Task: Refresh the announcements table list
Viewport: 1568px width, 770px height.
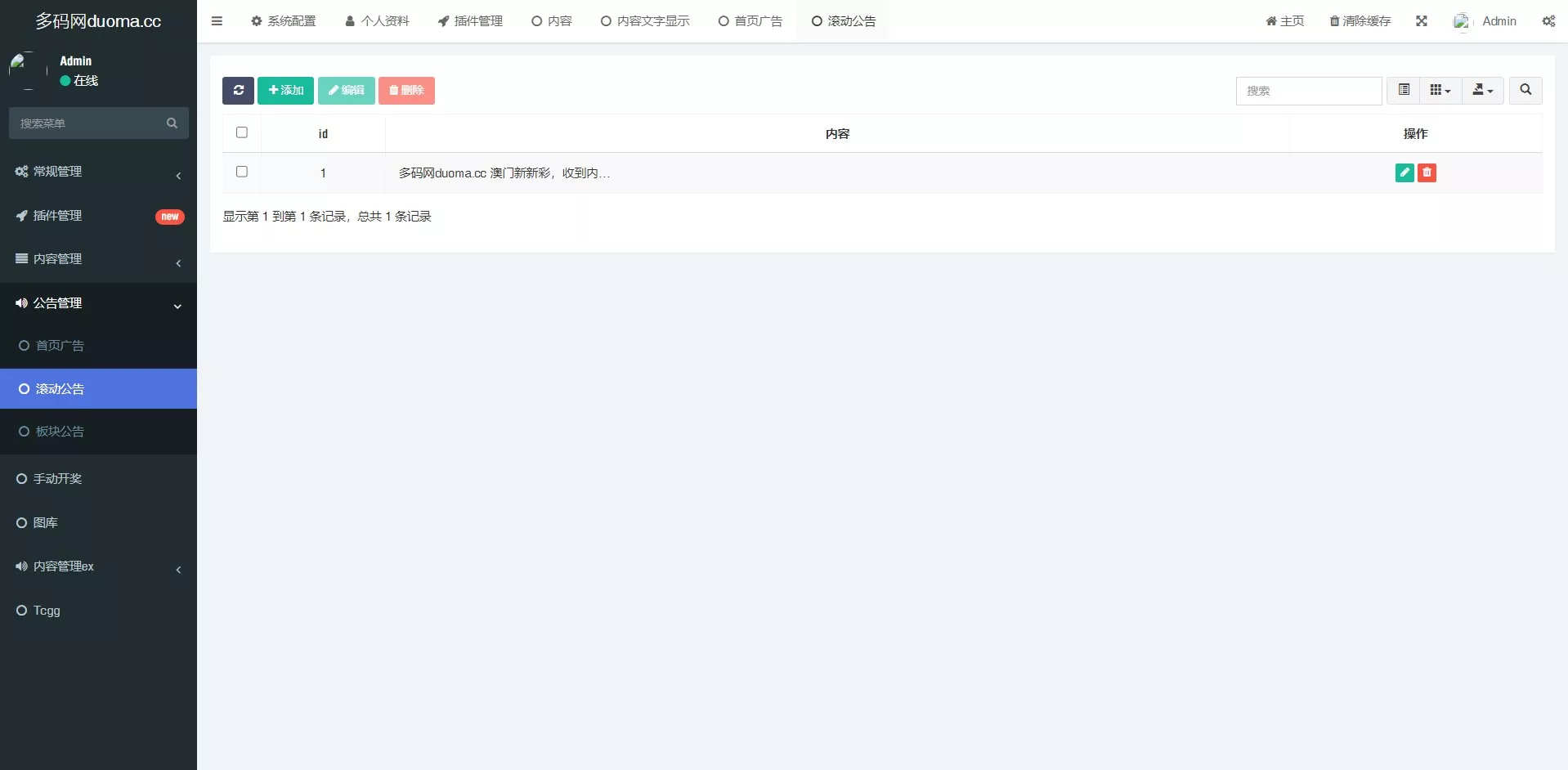Action: click(x=237, y=90)
